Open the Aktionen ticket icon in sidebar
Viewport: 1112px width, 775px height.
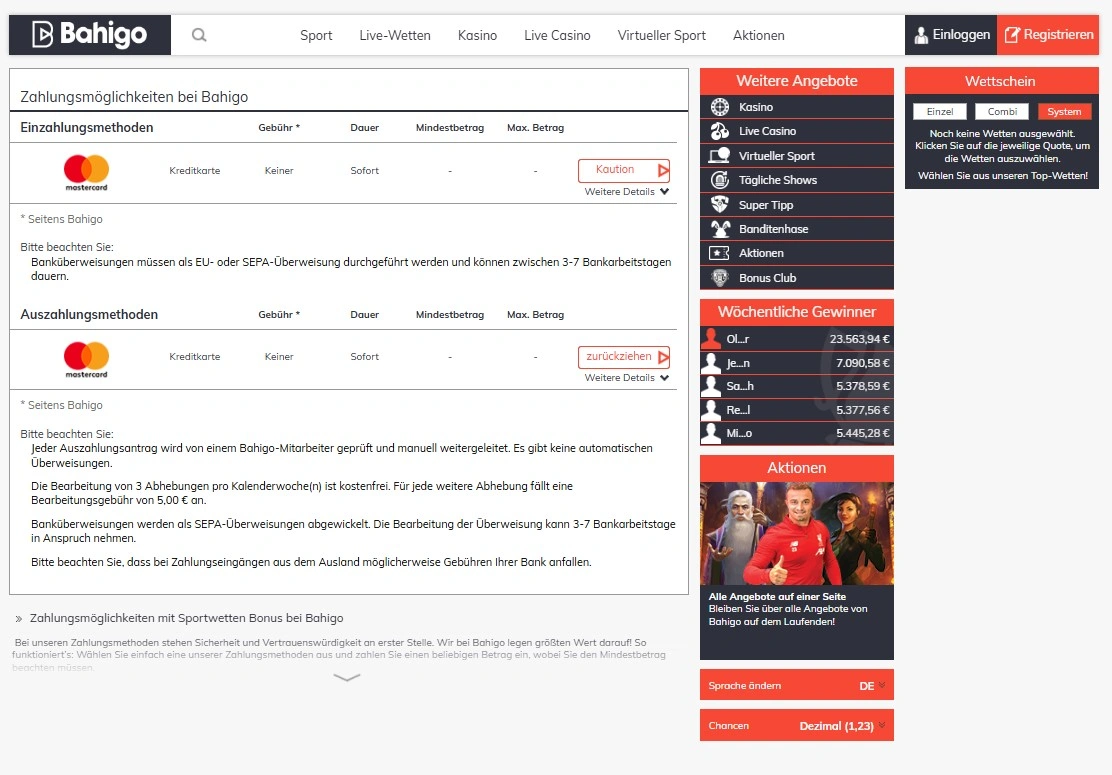point(720,253)
